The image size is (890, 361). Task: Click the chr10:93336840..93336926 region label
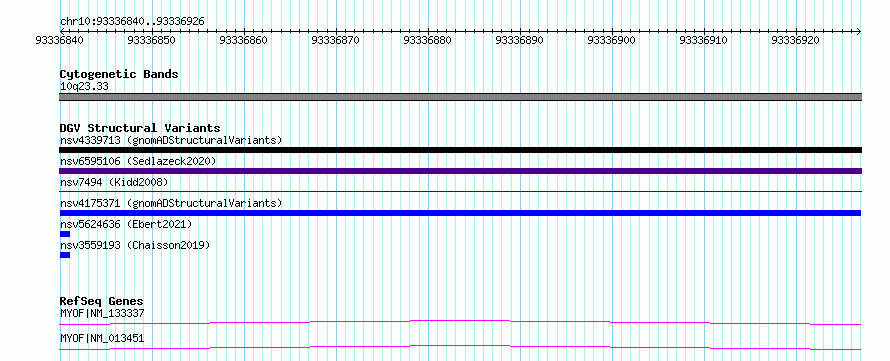132,21
